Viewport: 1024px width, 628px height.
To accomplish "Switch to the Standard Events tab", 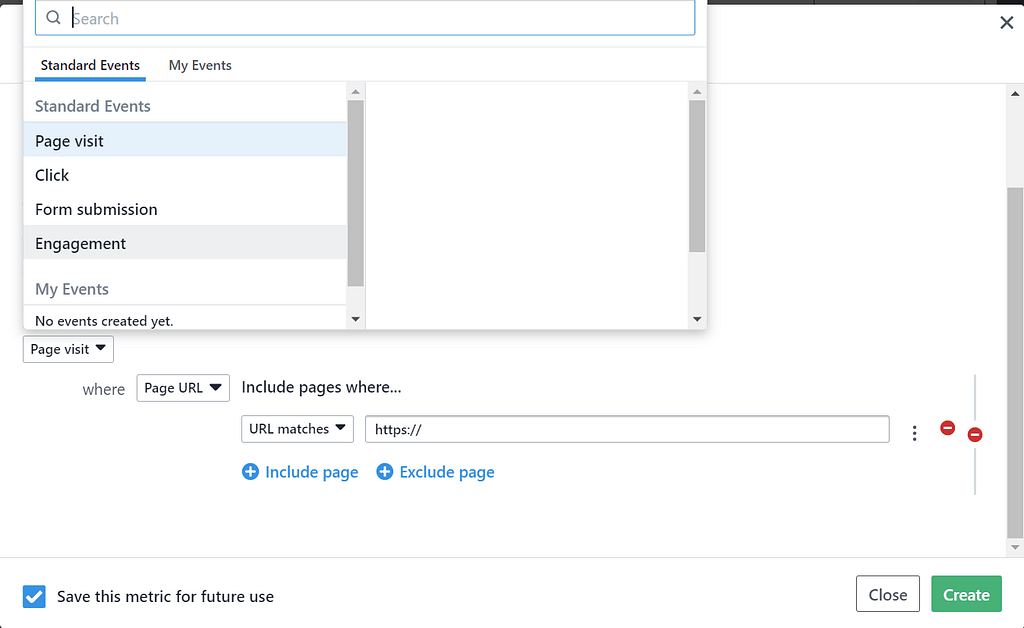I will coord(90,65).
